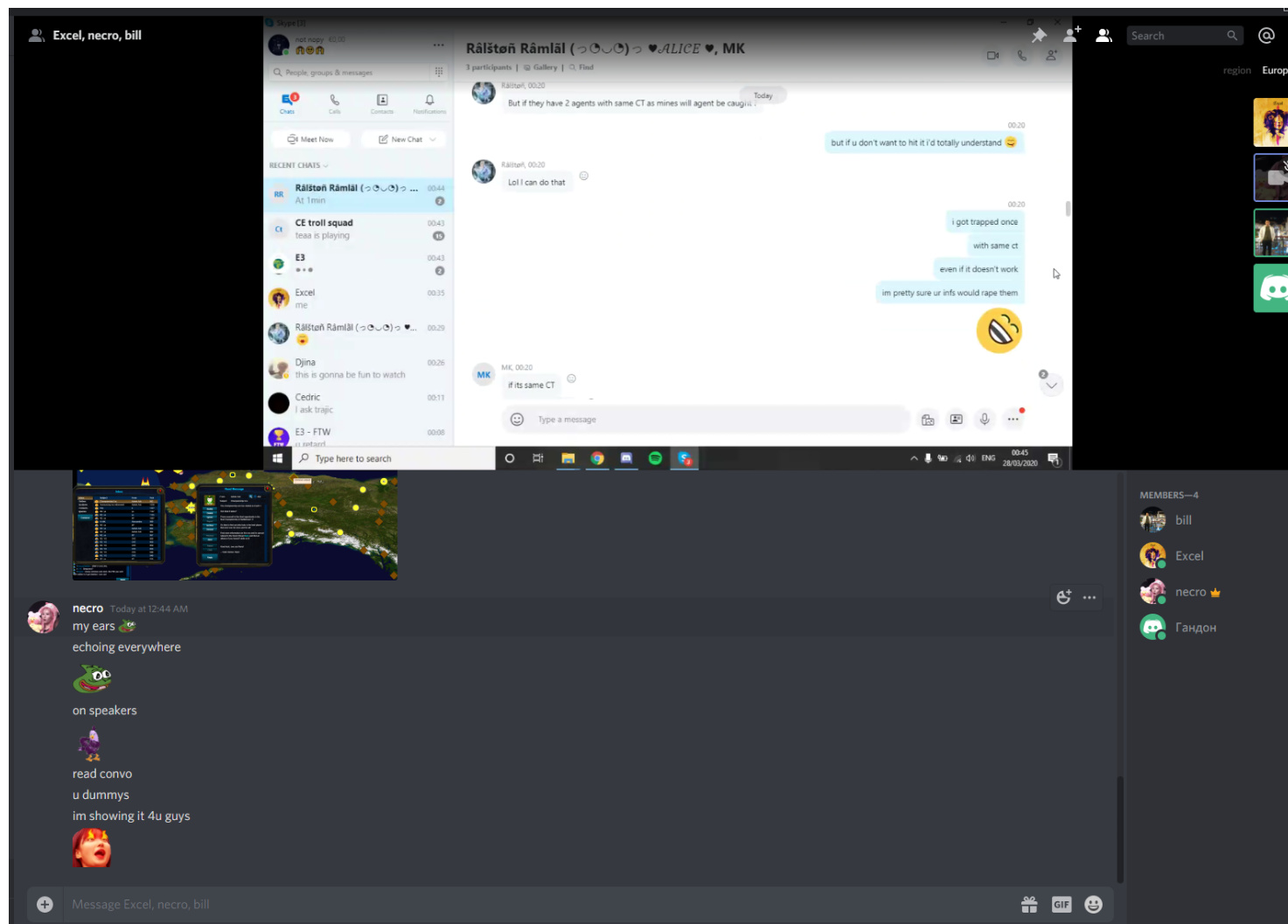
Task: Add participant to the Skype chat
Action: pyautogui.click(x=1051, y=55)
